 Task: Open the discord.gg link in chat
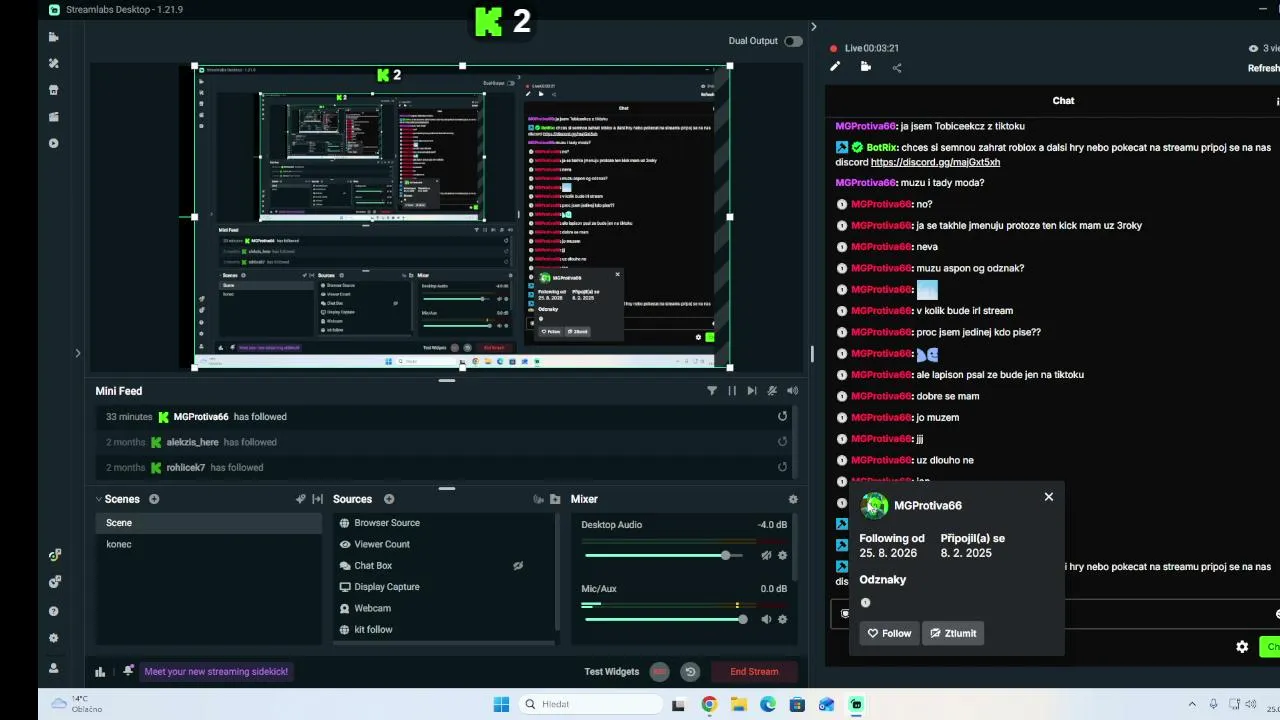click(x=936, y=162)
